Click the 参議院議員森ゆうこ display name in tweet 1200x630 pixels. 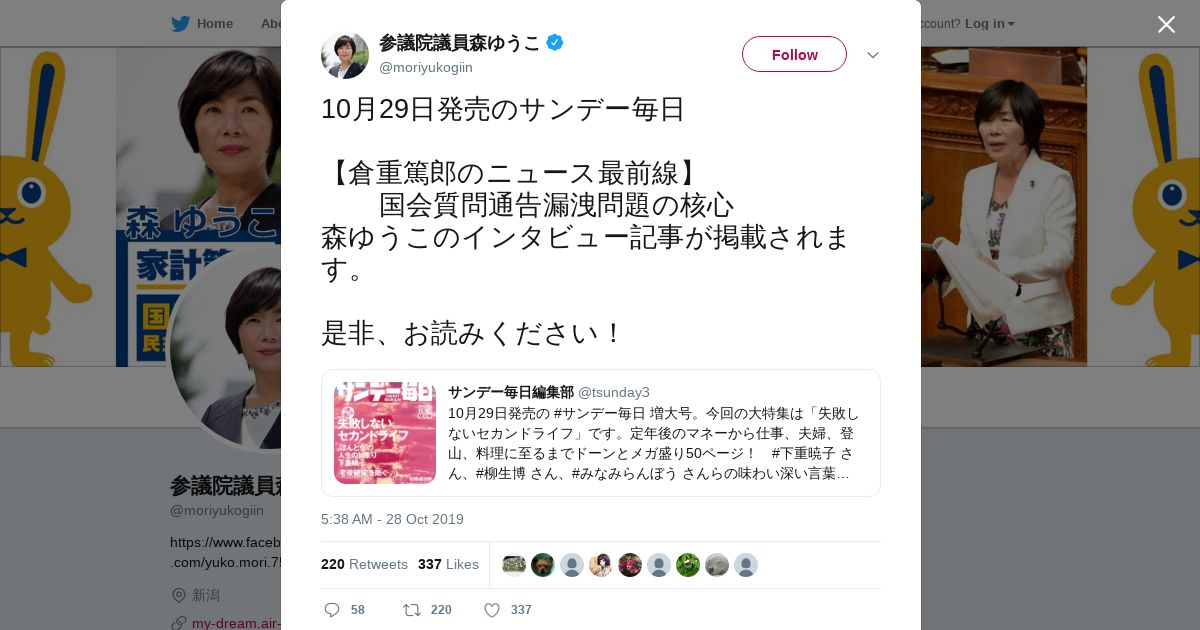tap(459, 42)
